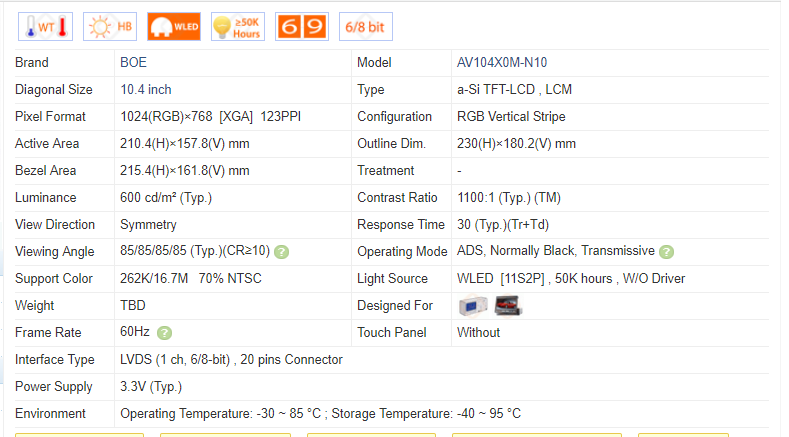789x437 pixels.
Task: Click the WLED [11S2P] light source value
Action: click(571, 279)
